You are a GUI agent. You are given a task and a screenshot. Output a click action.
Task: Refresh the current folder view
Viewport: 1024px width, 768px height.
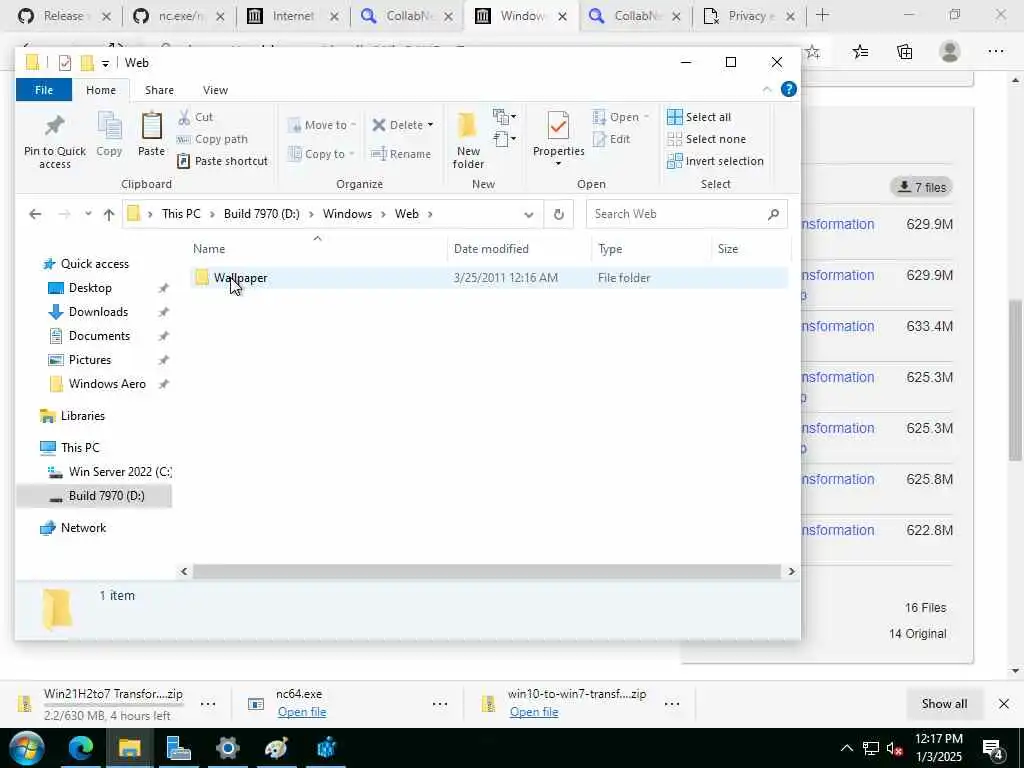[558, 214]
